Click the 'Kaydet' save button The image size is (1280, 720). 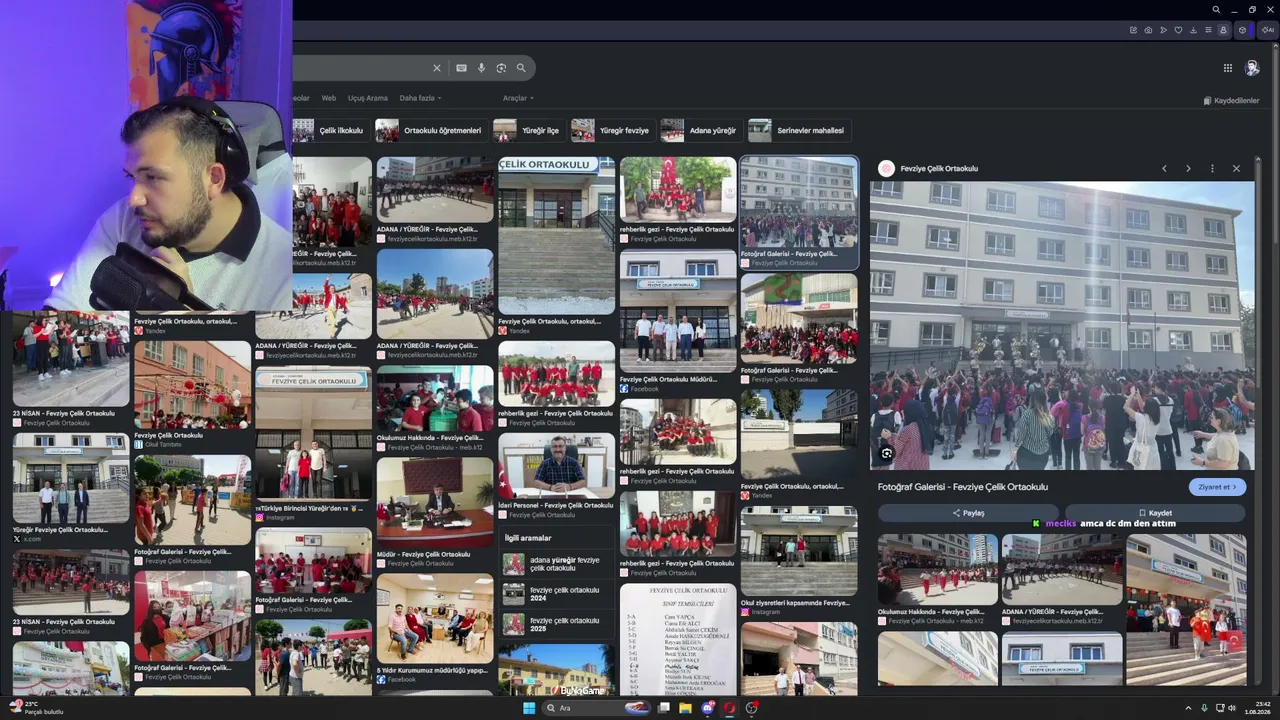[x=1155, y=513]
